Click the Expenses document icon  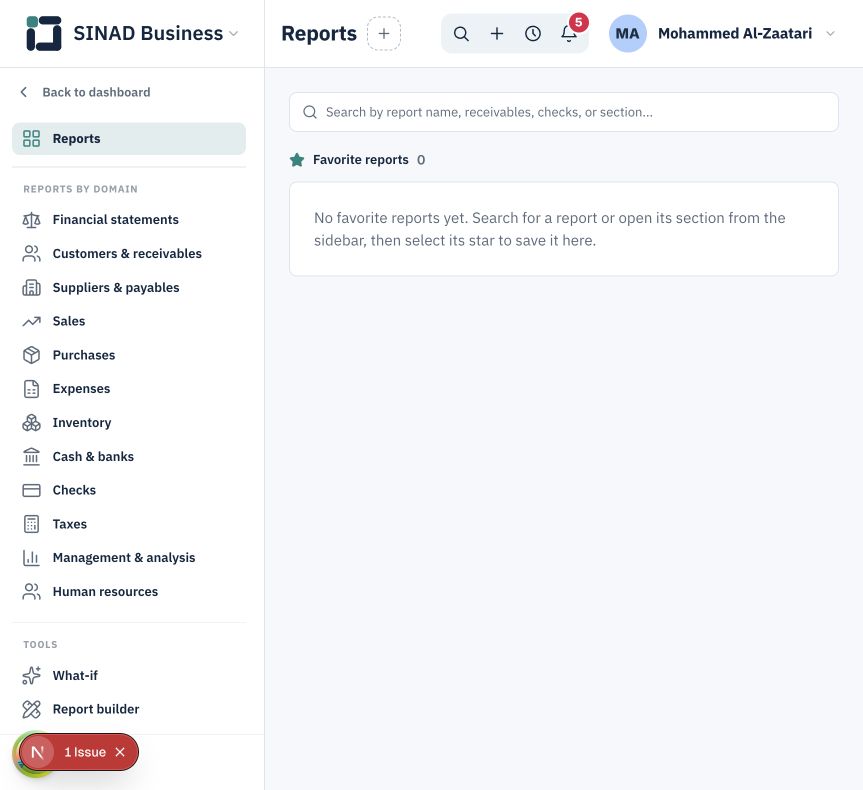31,389
